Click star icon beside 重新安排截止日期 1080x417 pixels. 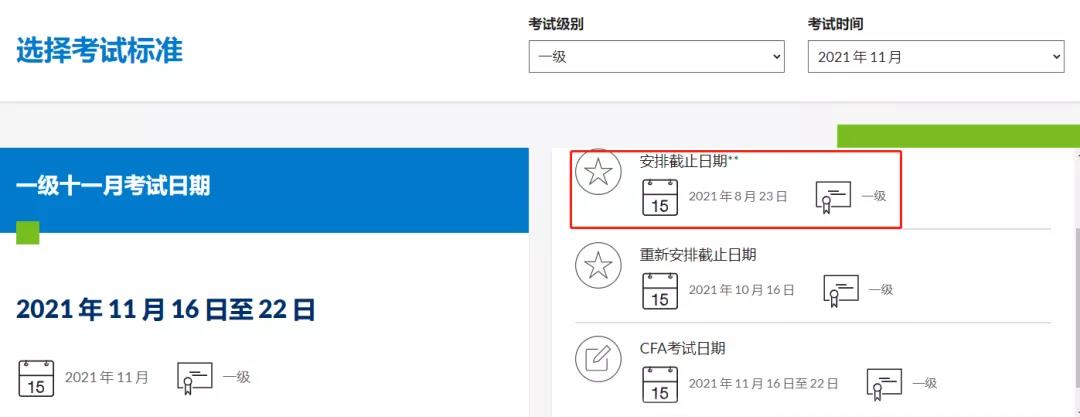click(599, 265)
